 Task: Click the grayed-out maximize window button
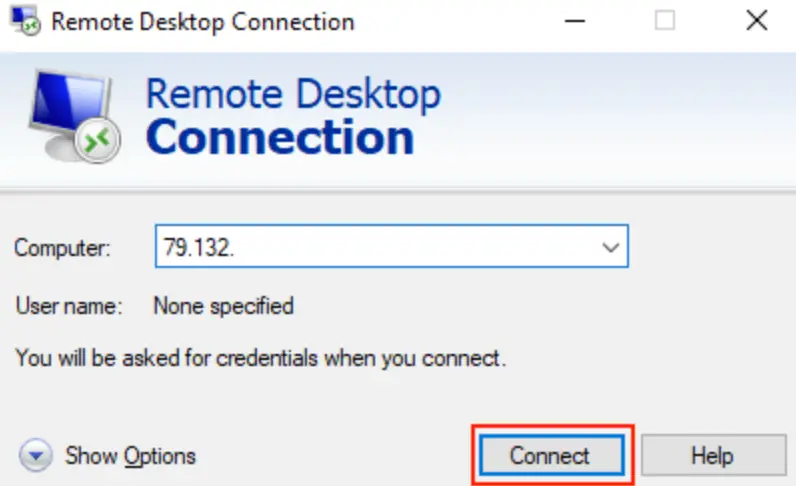(665, 21)
